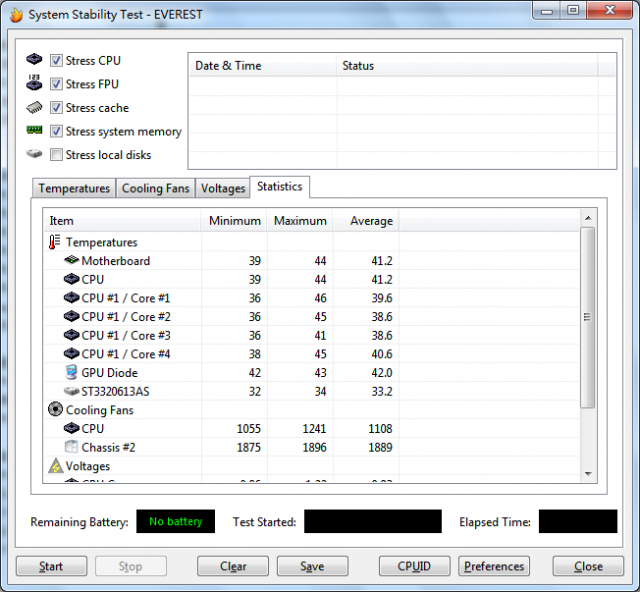
Task: Select the Statistics tab
Action: click(x=280, y=187)
